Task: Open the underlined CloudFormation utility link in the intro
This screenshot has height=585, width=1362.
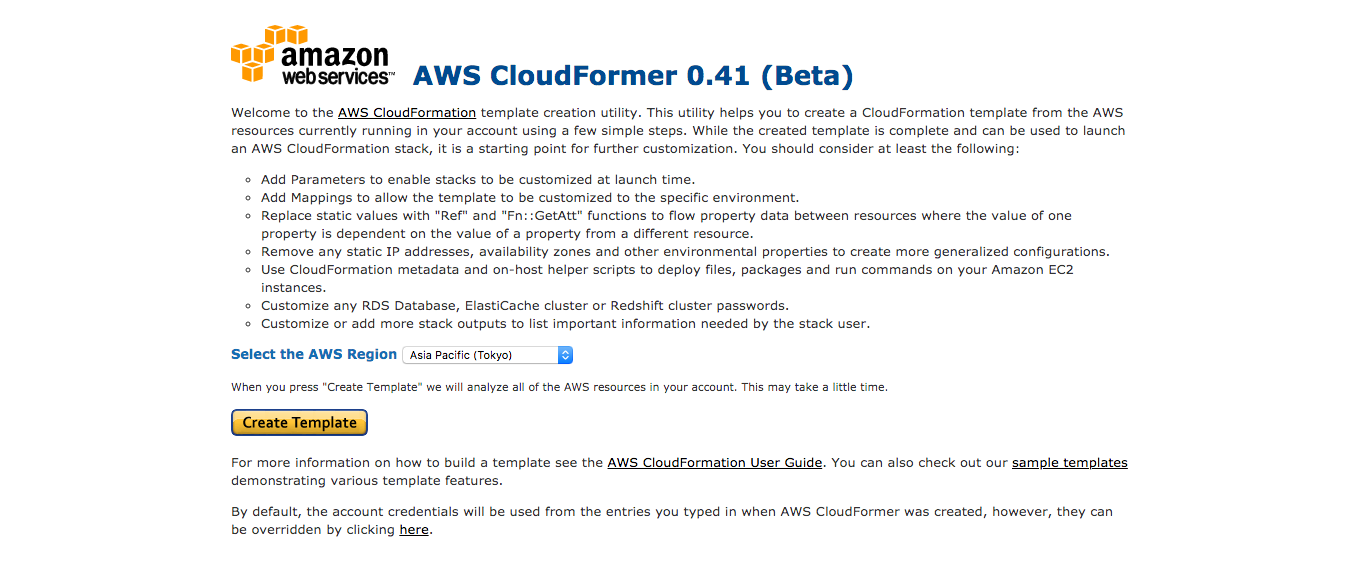Action: (406, 112)
